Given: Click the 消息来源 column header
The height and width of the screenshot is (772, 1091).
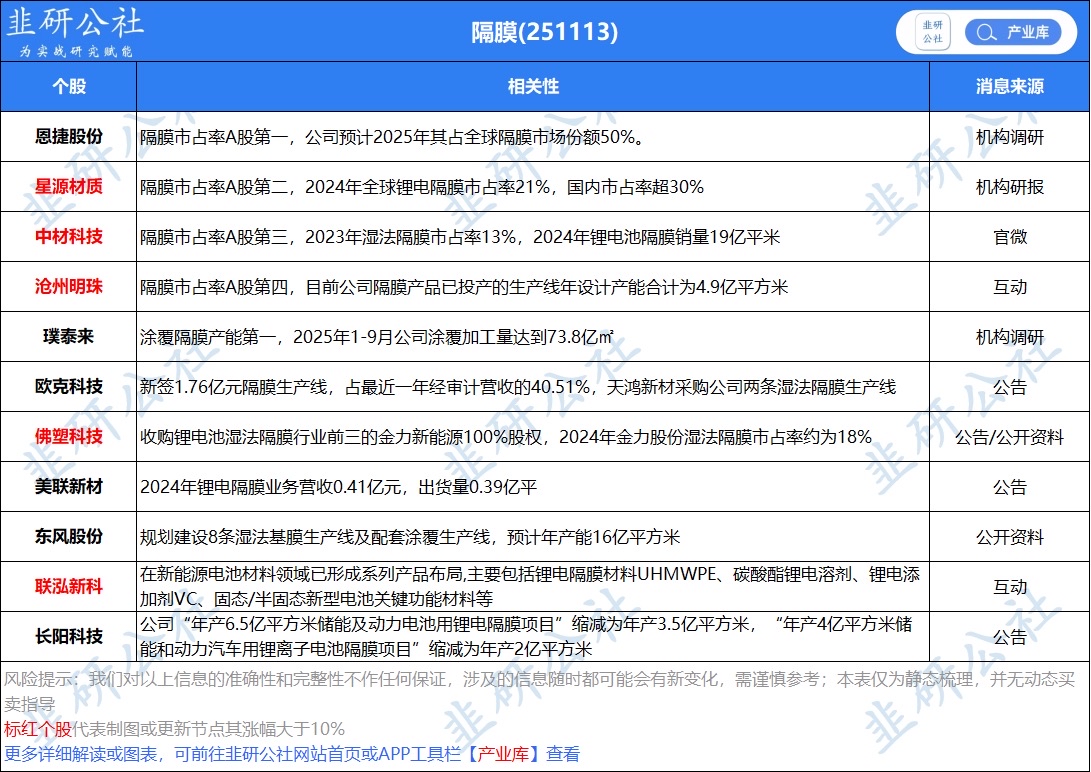Looking at the screenshot, I should pyautogui.click(x=1010, y=86).
